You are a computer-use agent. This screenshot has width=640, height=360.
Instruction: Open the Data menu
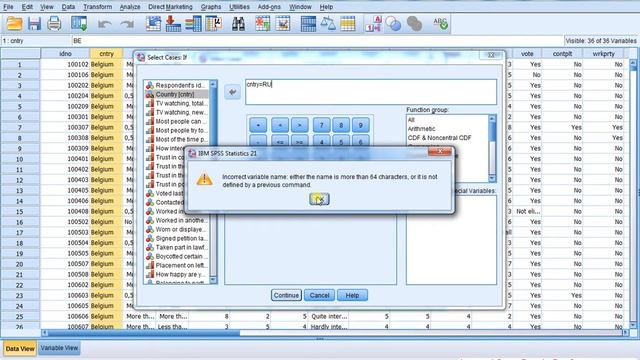pyautogui.click(x=68, y=7)
